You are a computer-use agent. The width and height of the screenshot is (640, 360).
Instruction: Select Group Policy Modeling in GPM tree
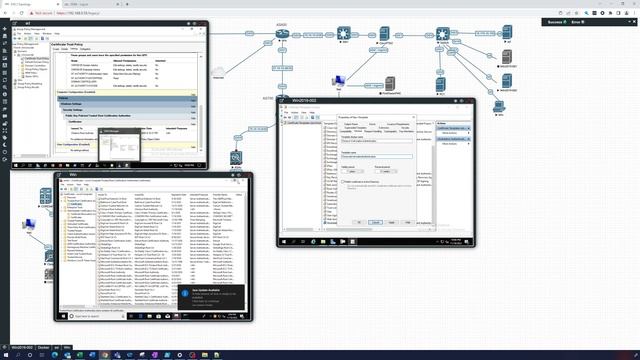pyautogui.click(x=30, y=84)
